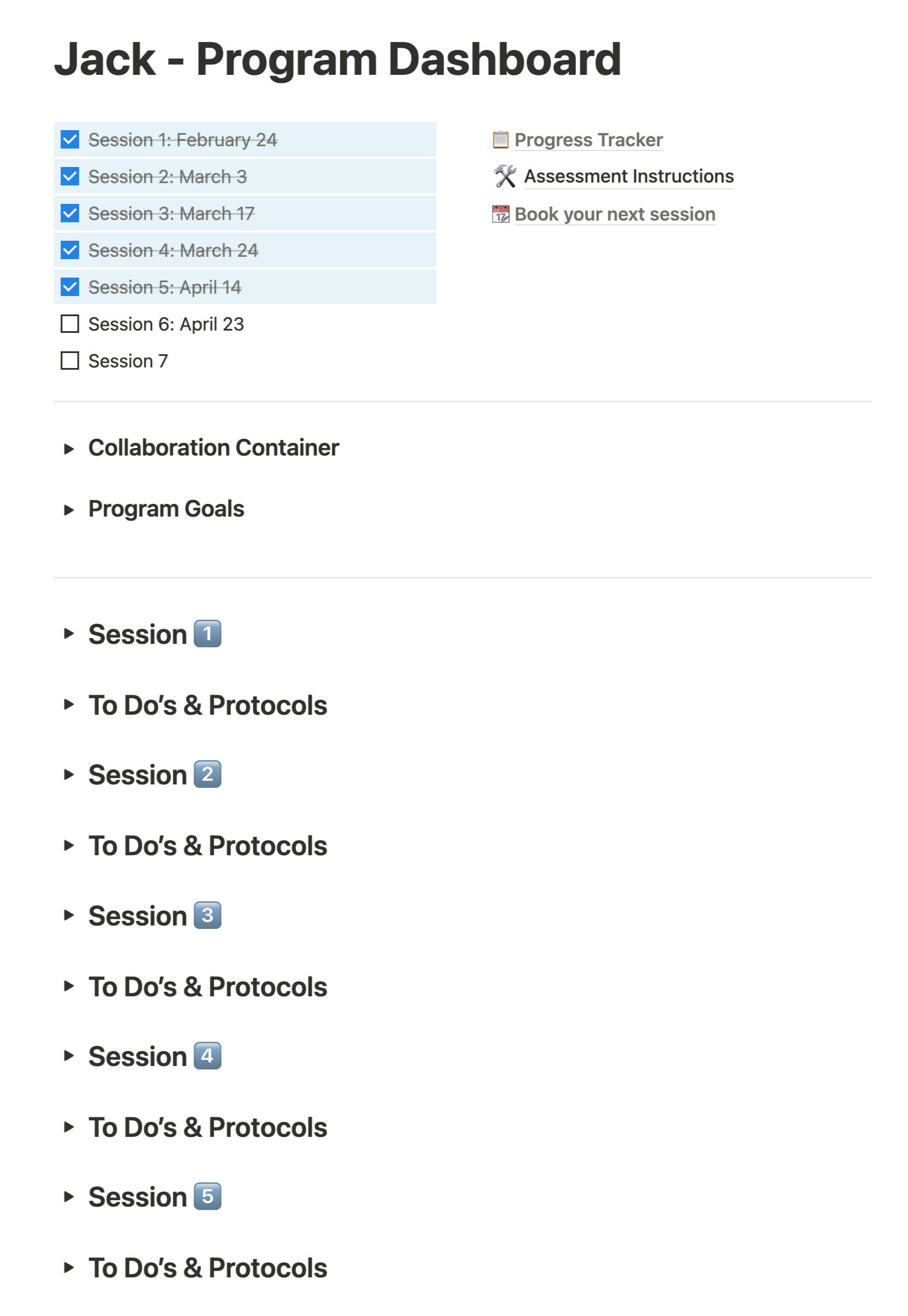This screenshot has width=908, height=1316.
Task: Open the Assessment Instructions link
Action: coord(629,176)
